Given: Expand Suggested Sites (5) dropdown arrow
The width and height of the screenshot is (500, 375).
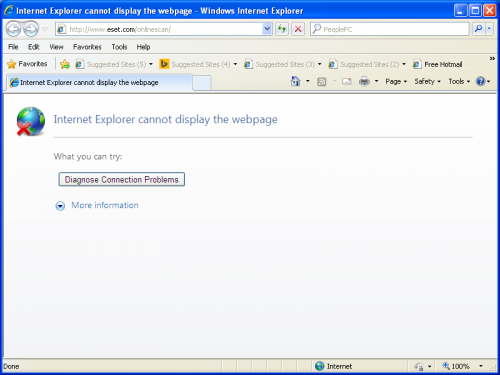Looking at the screenshot, I should click(151, 64).
